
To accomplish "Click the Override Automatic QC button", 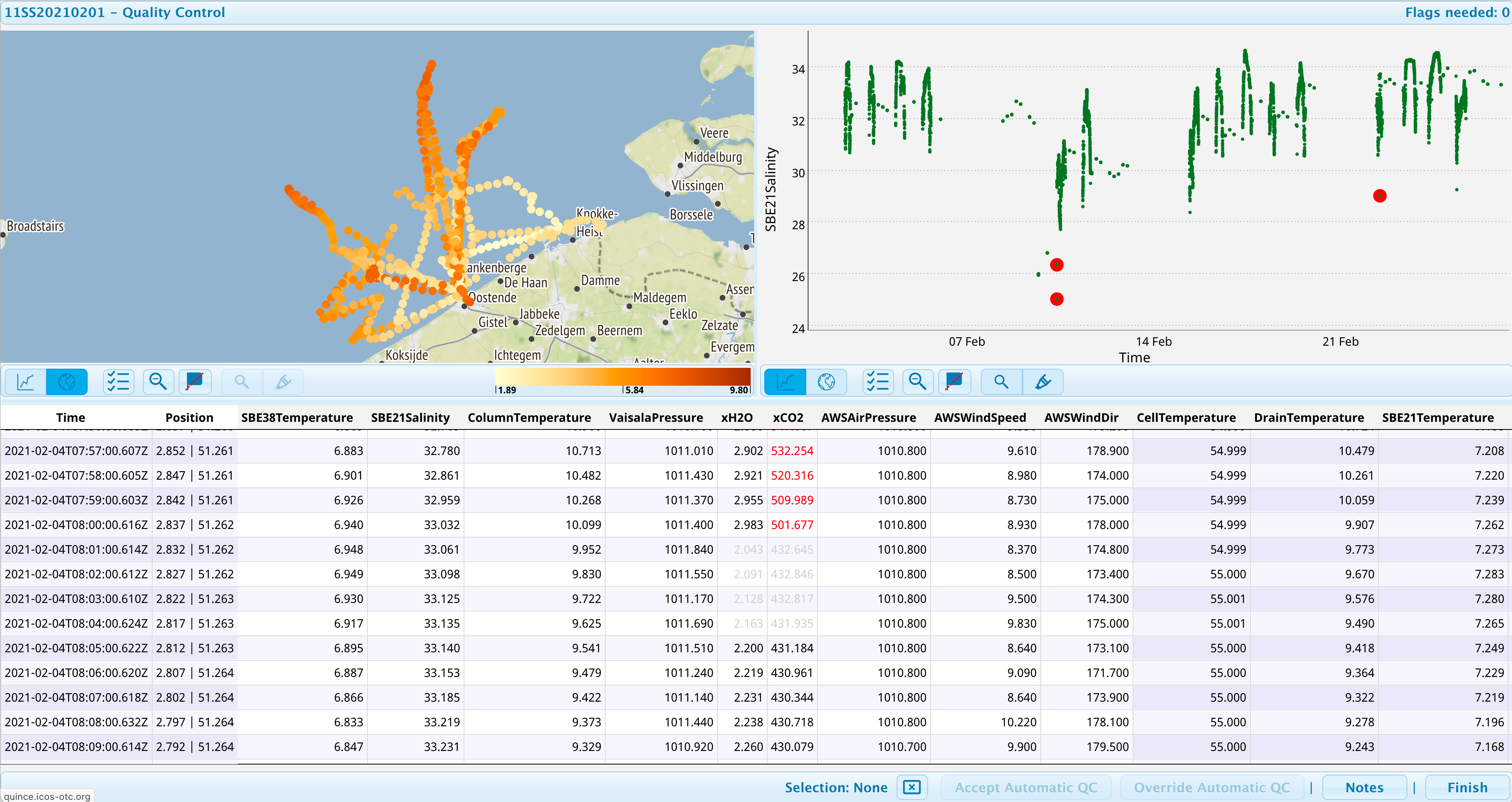I will [1211, 788].
